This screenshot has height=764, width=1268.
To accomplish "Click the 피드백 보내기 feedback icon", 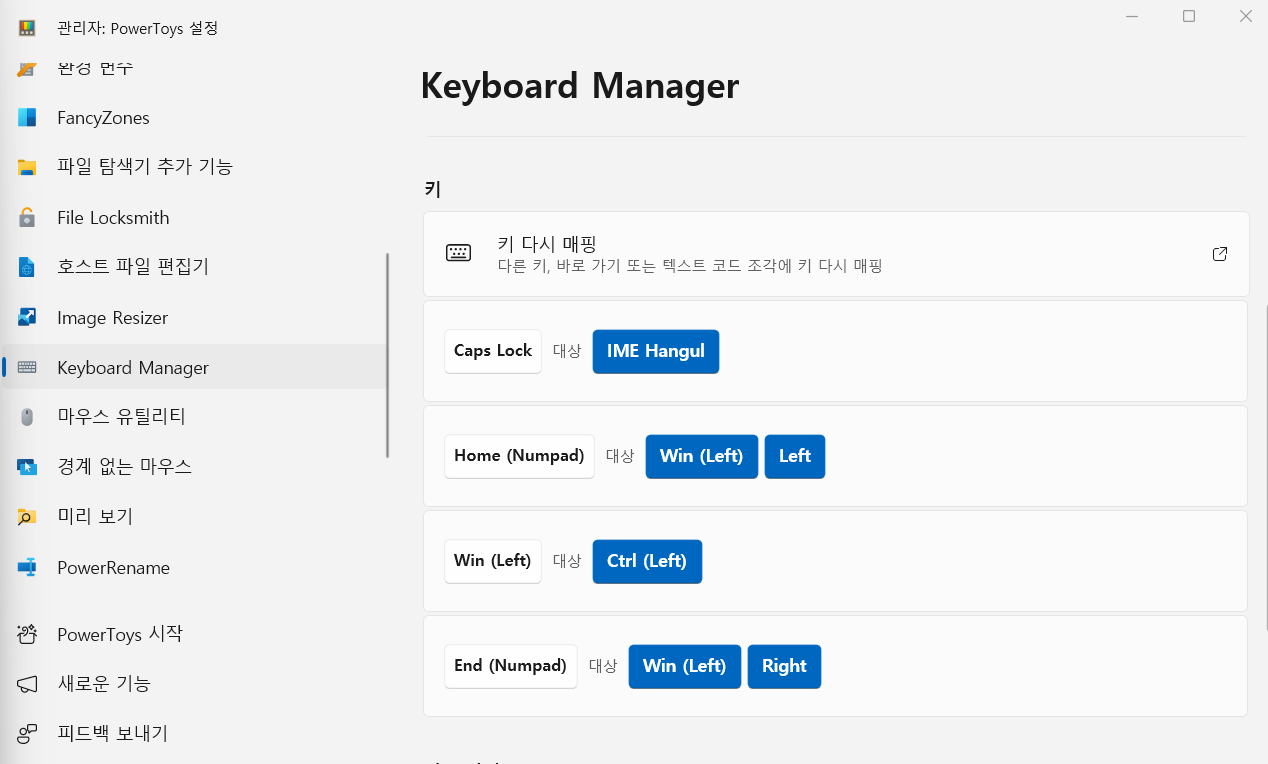I will point(27,734).
